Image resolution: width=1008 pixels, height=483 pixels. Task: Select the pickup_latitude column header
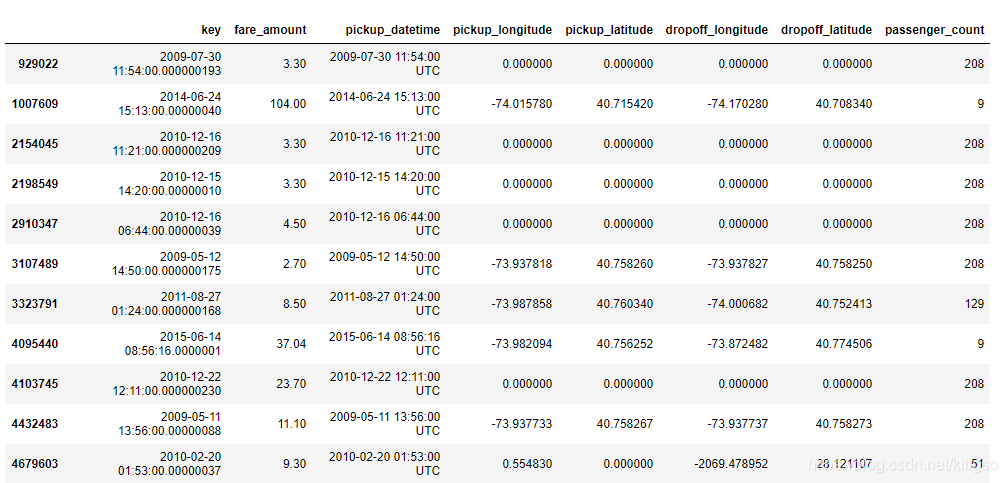609,30
